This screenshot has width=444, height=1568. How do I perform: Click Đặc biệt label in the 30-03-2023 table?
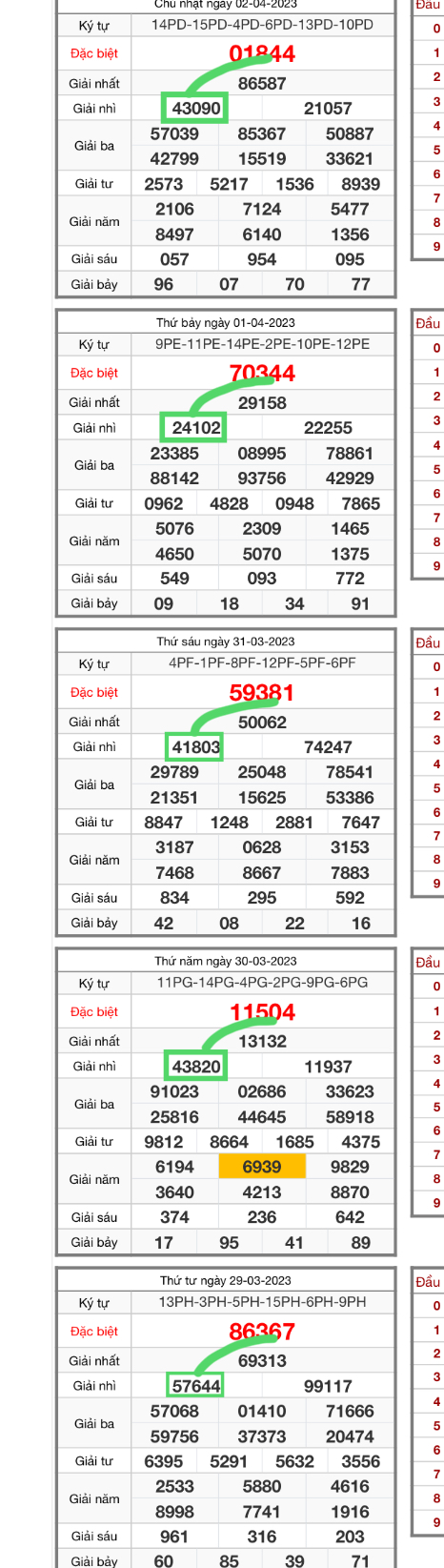[94, 1011]
